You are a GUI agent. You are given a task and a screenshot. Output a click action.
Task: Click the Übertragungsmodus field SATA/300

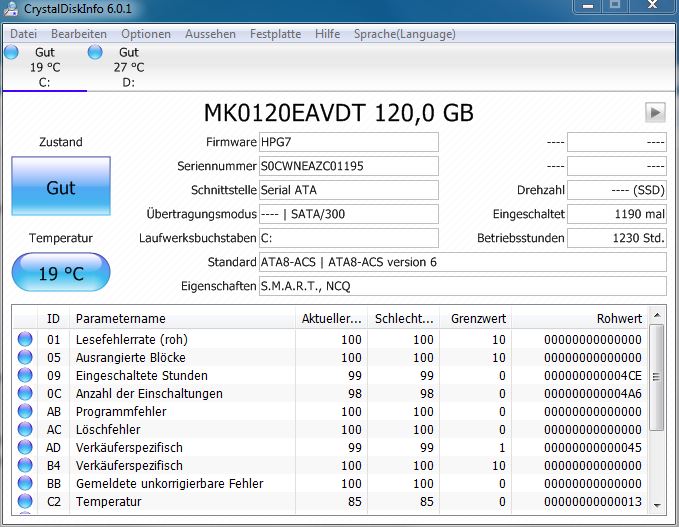[x=349, y=214]
